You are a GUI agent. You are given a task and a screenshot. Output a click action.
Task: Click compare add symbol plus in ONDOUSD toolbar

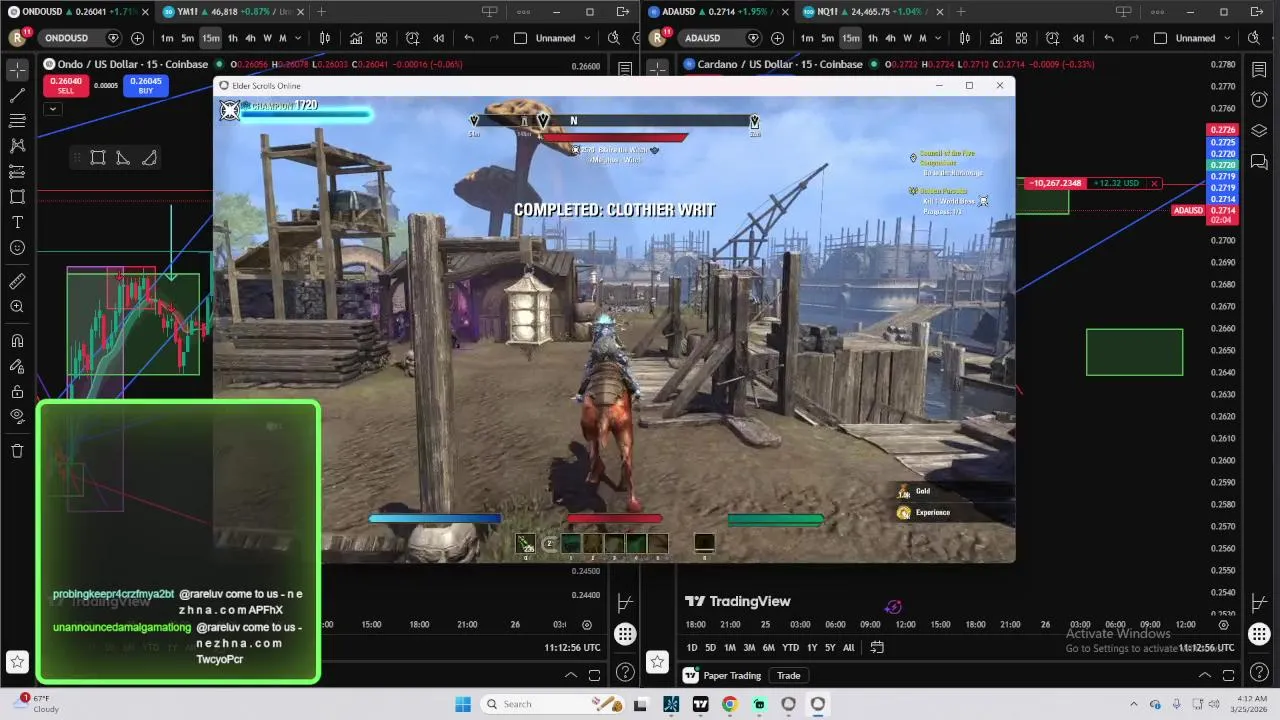coord(137,38)
